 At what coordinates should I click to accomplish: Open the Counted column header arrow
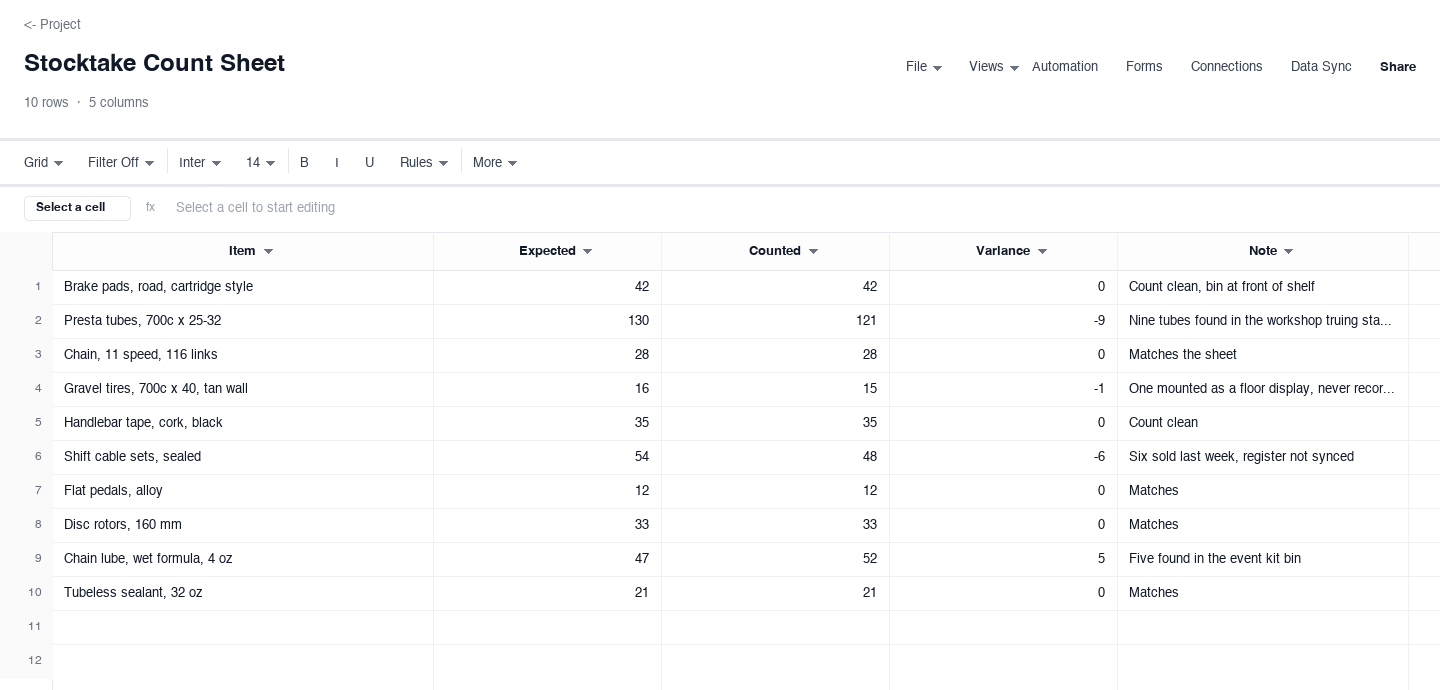[x=813, y=252]
